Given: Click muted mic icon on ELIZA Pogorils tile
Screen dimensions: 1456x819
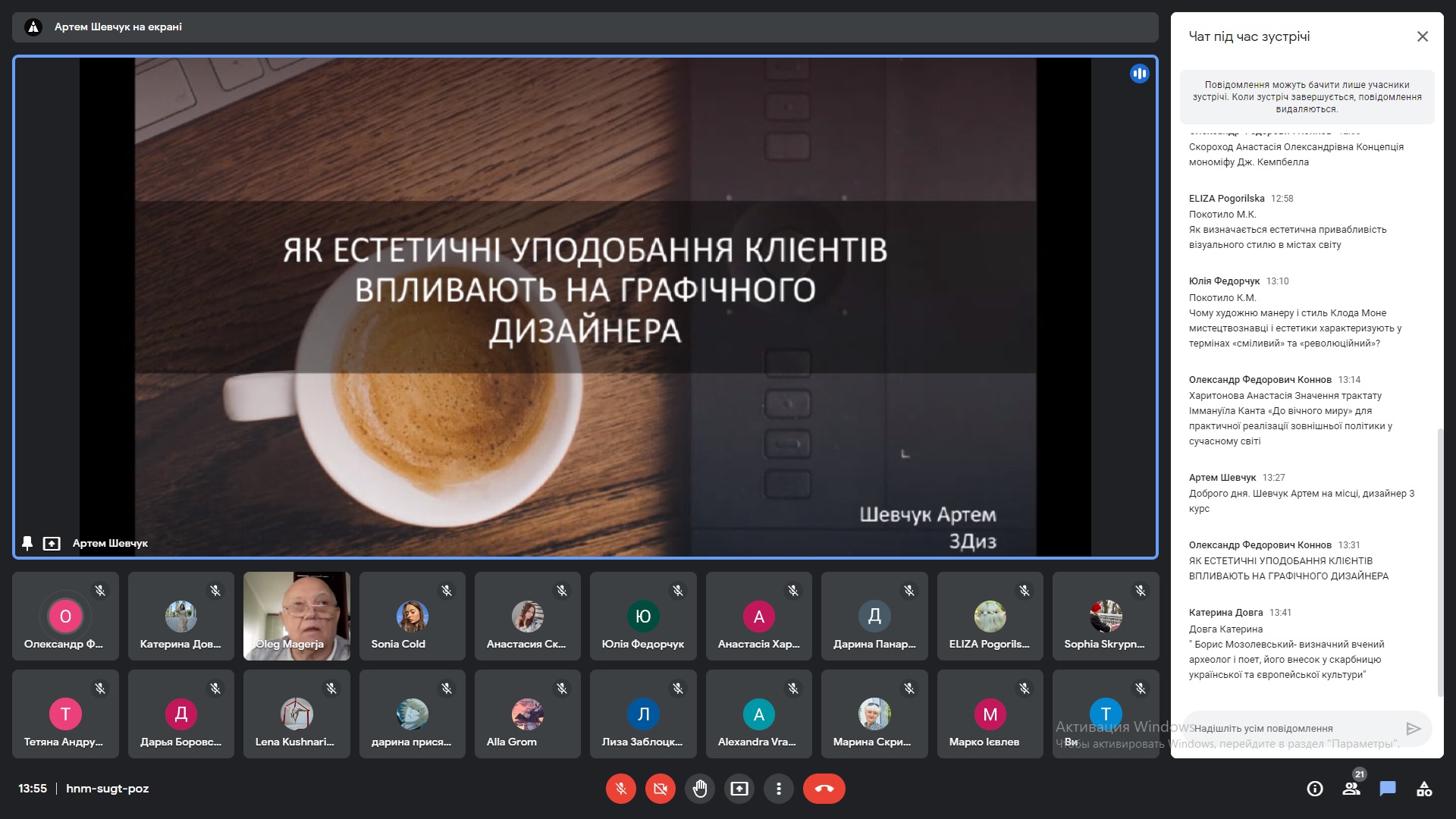Looking at the screenshot, I should tap(1025, 590).
